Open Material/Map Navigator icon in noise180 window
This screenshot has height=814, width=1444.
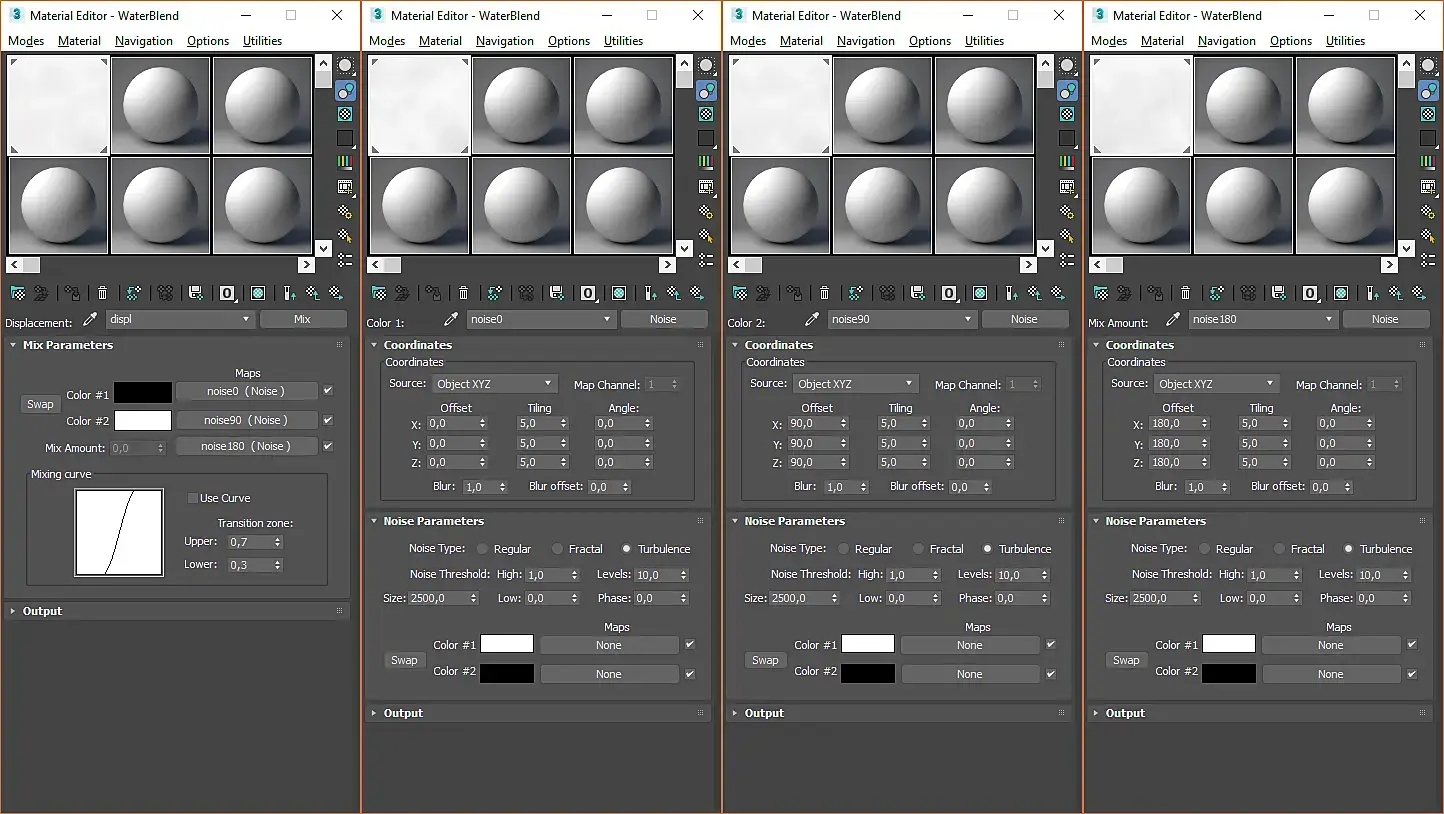1428,260
